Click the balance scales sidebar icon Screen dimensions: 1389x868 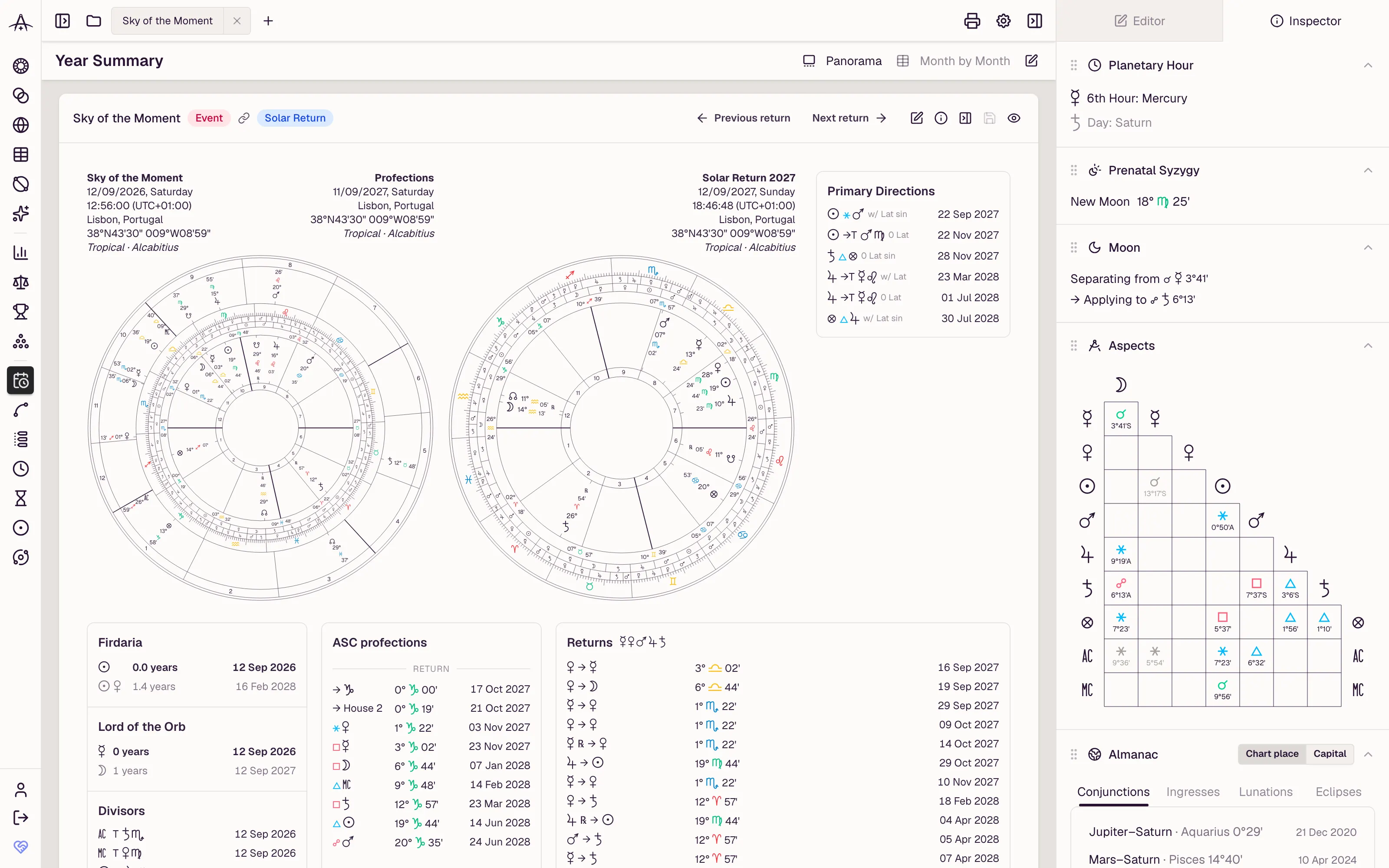(x=21, y=283)
